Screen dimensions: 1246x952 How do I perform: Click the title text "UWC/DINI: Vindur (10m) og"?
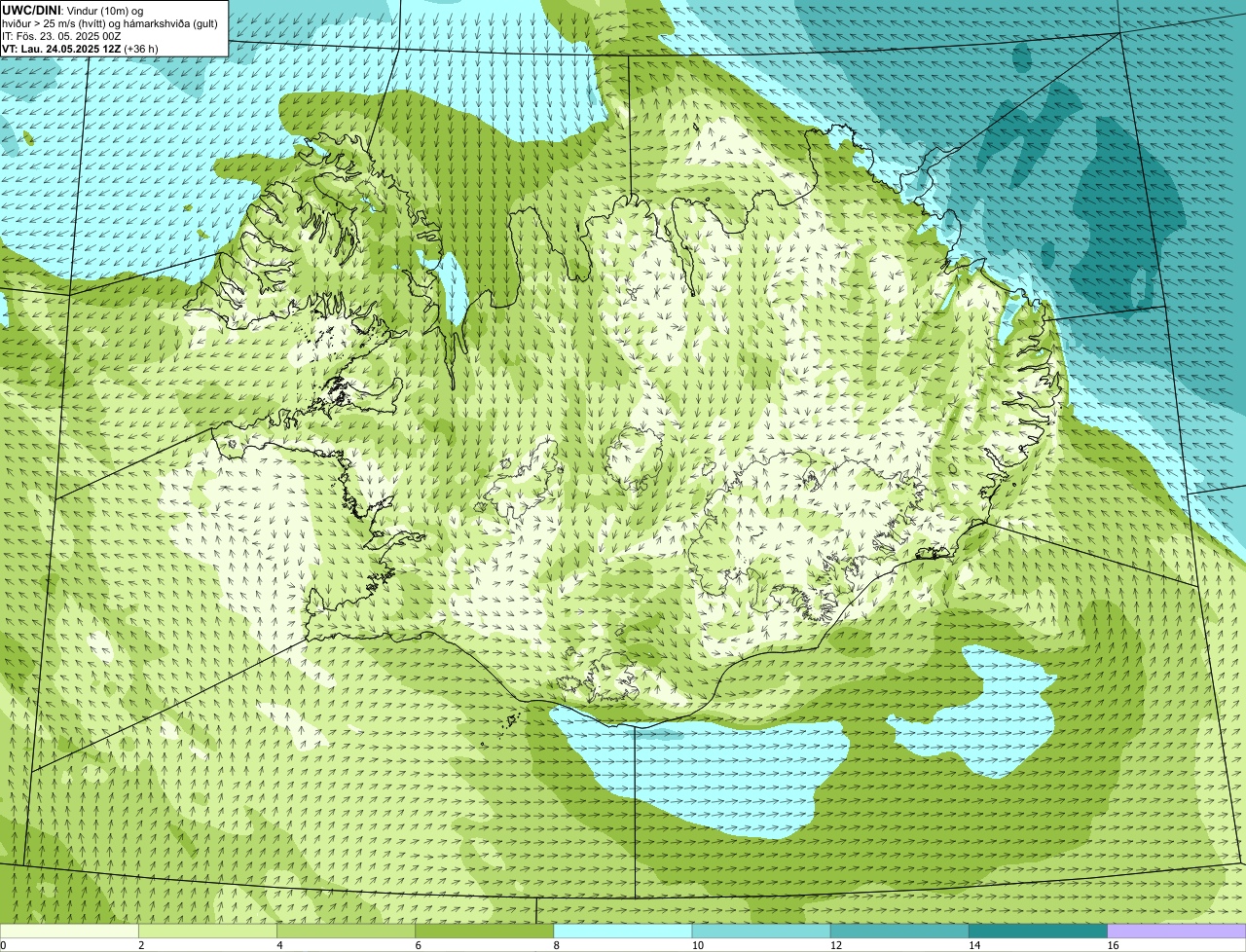[x=73, y=10]
